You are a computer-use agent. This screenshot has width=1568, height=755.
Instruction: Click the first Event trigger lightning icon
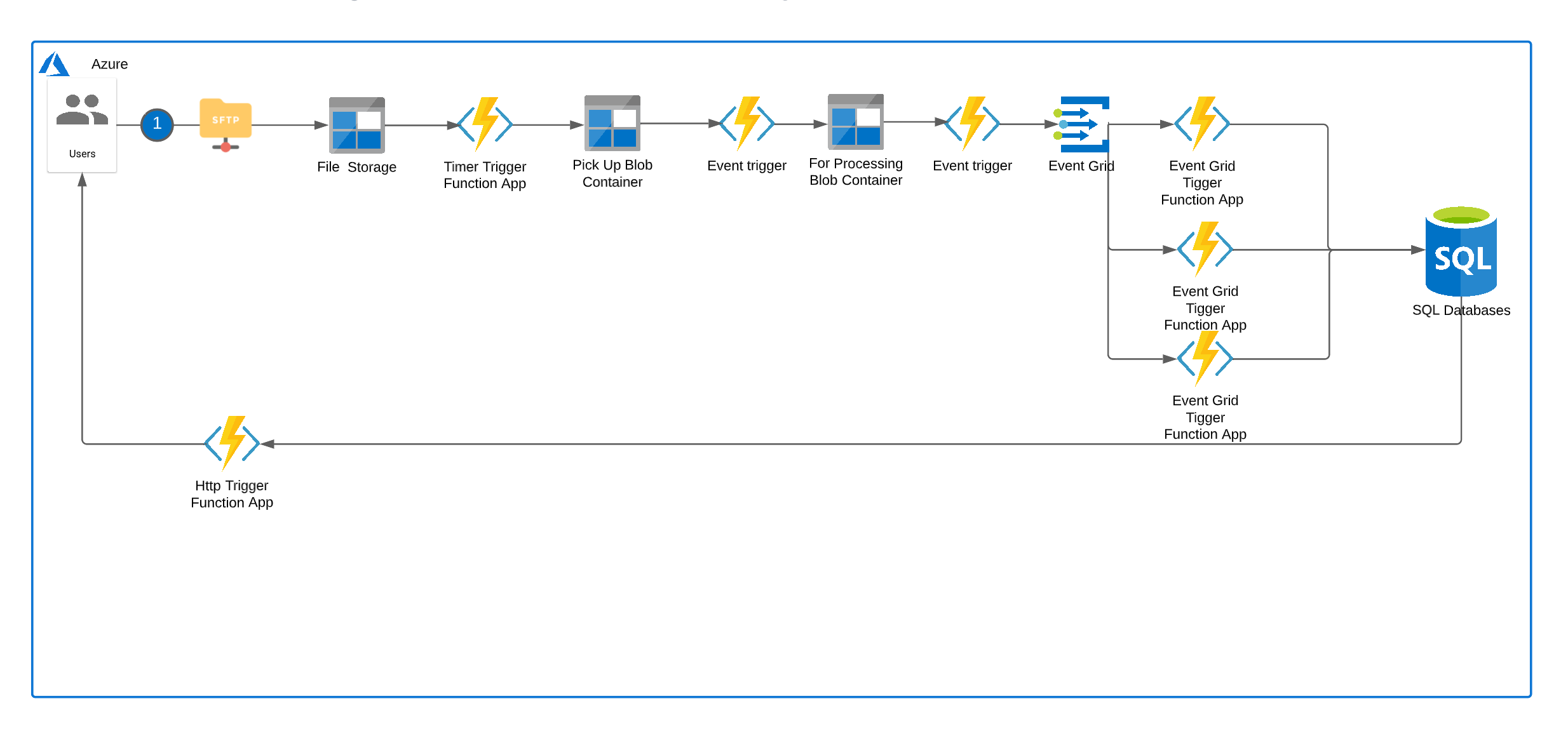pyautogui.click(x=747, y=123)
